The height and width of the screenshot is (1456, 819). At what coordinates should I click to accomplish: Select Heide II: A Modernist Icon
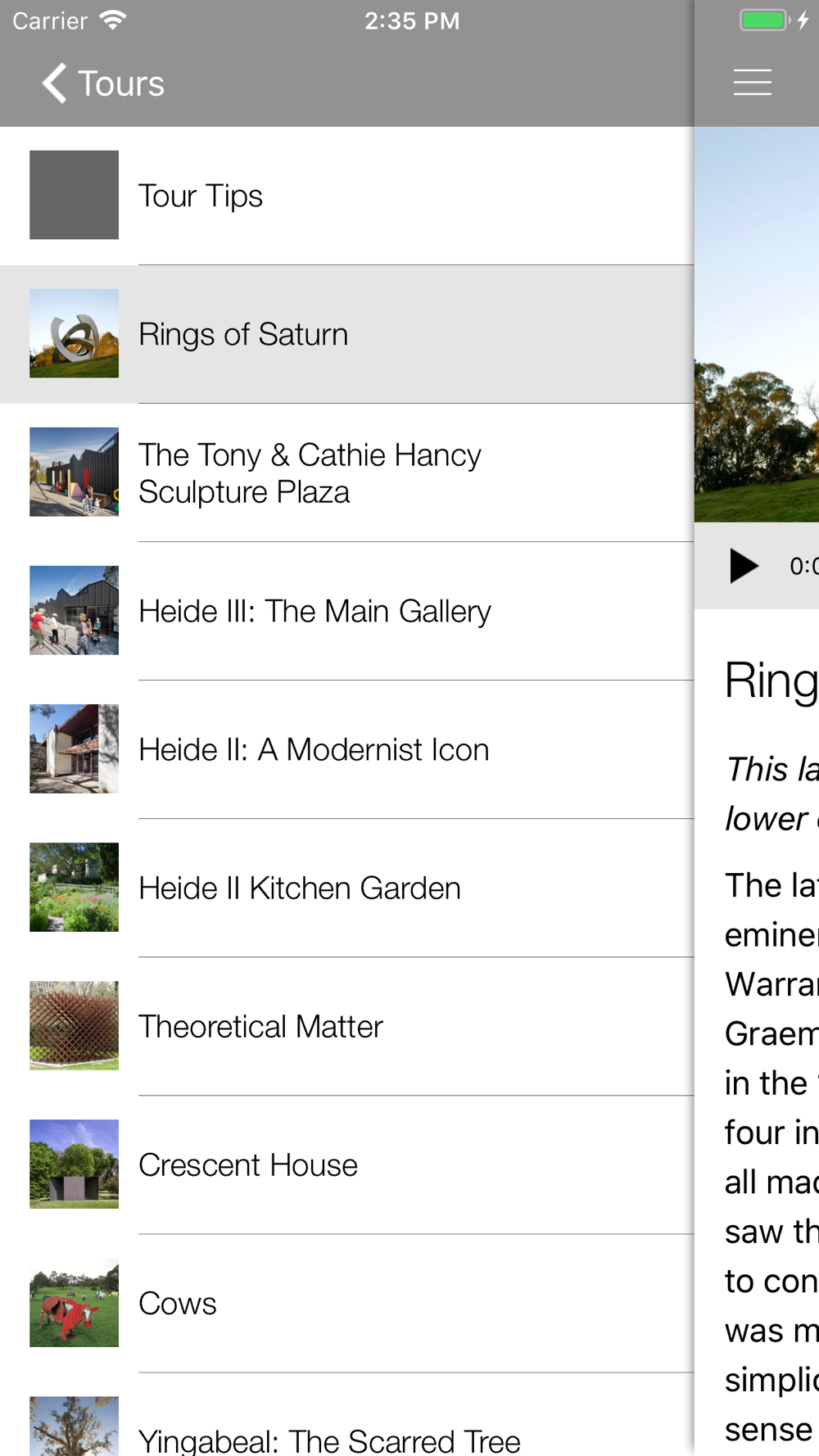click(x=347, y=749)
